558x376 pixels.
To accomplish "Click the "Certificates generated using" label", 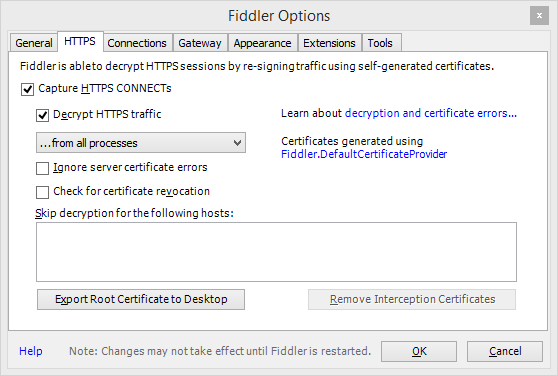I will (x=352, y=141).
